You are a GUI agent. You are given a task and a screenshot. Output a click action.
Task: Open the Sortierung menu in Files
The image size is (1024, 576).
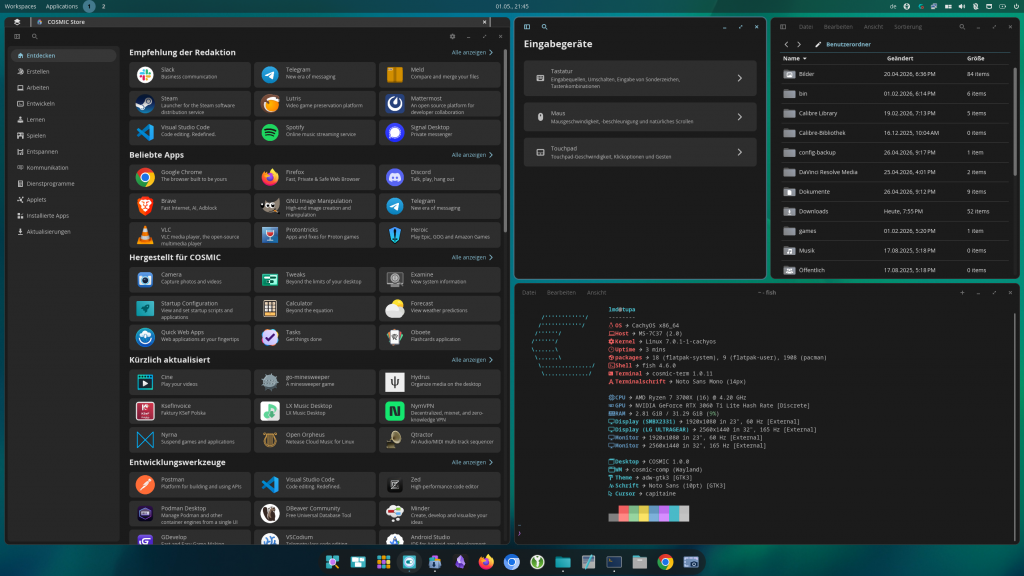point(908,27)
